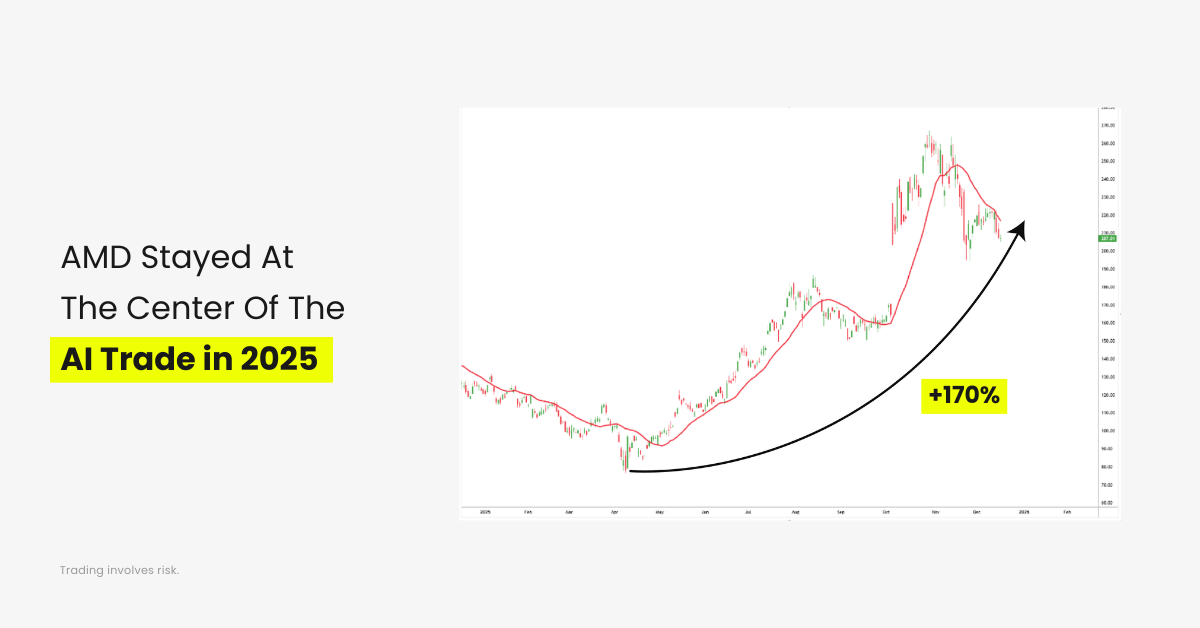Image resolution: width=1200 pixels, height=628 pixels.
Task: Click the 100.00 price axis label
Action: [1107, 431]
